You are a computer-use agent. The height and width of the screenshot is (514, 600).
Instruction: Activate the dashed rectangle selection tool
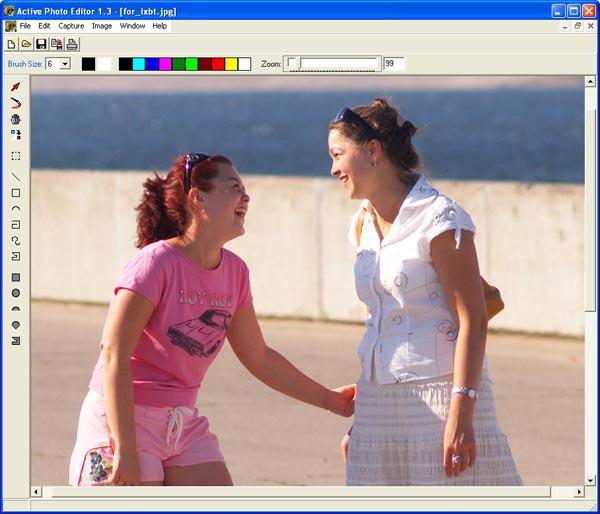(x=15, y=156)
